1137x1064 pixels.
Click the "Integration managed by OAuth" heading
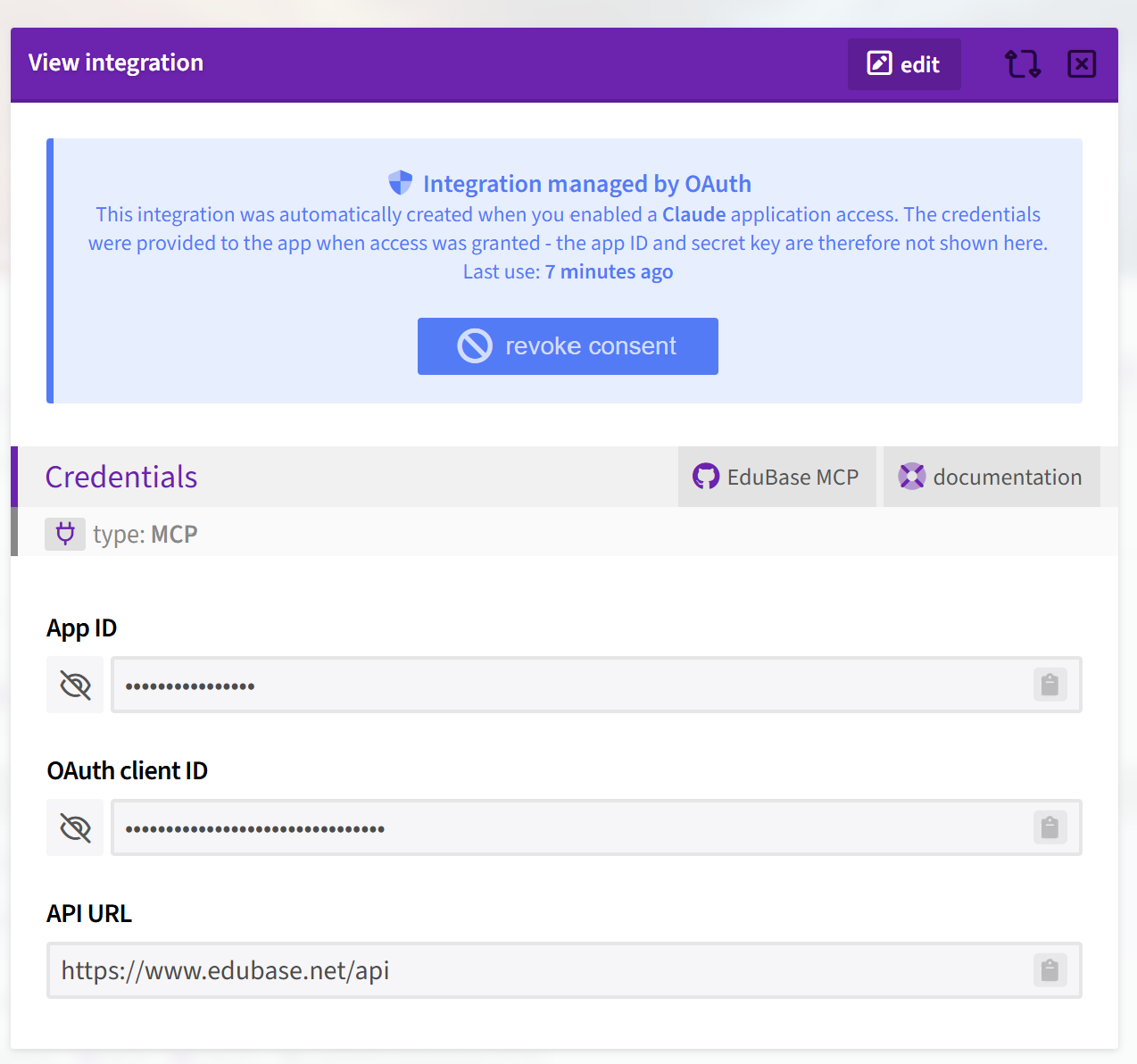[x=587, y=184]
